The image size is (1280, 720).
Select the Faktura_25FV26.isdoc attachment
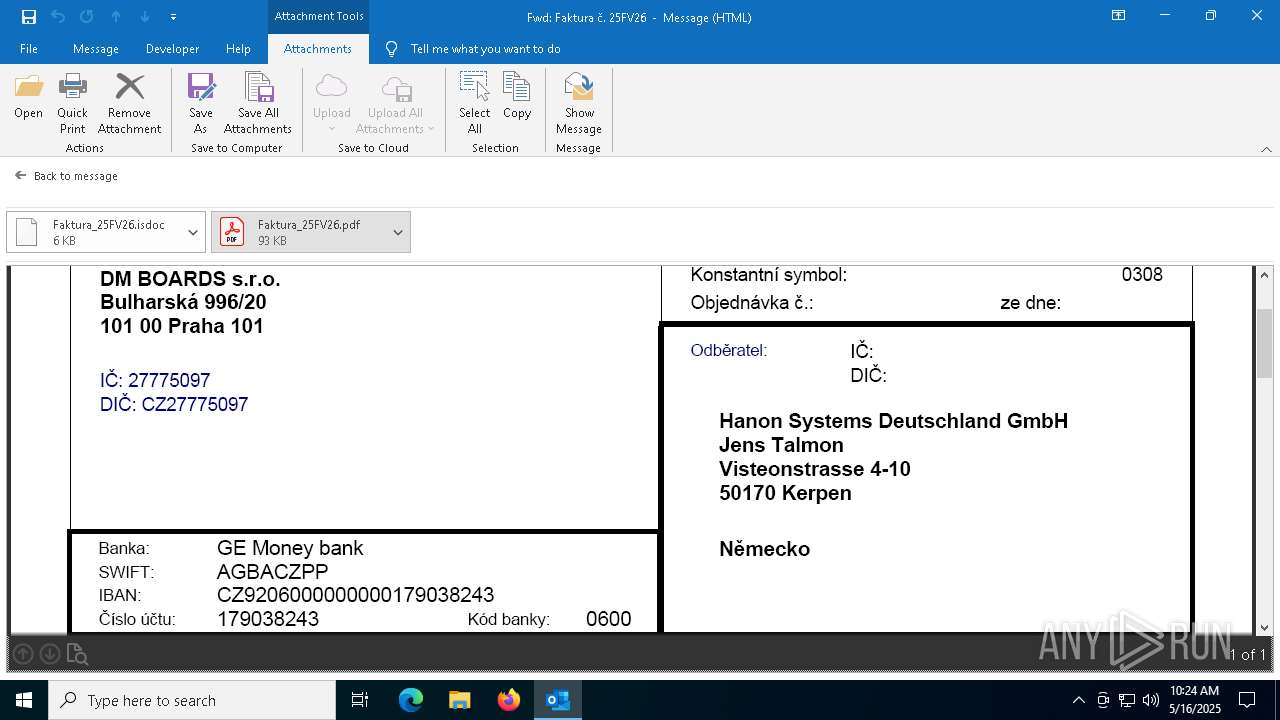[94, 232]
